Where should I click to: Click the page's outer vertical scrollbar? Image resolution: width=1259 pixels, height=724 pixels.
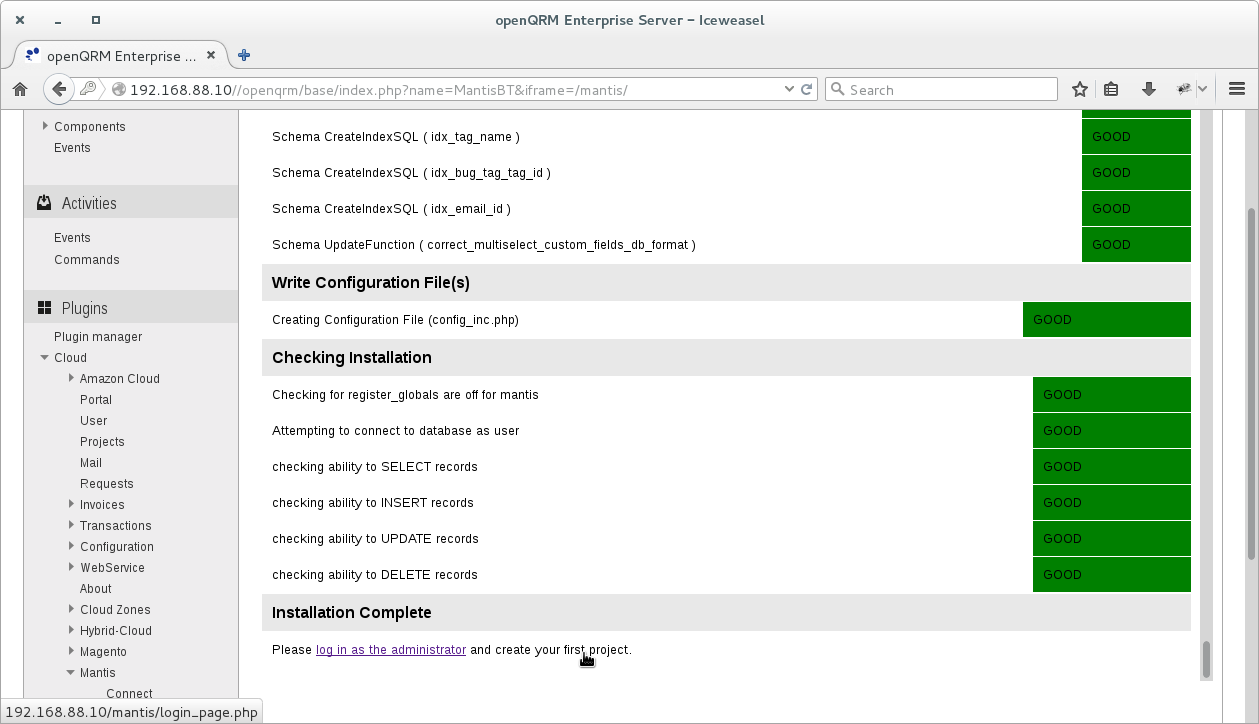1251,385
